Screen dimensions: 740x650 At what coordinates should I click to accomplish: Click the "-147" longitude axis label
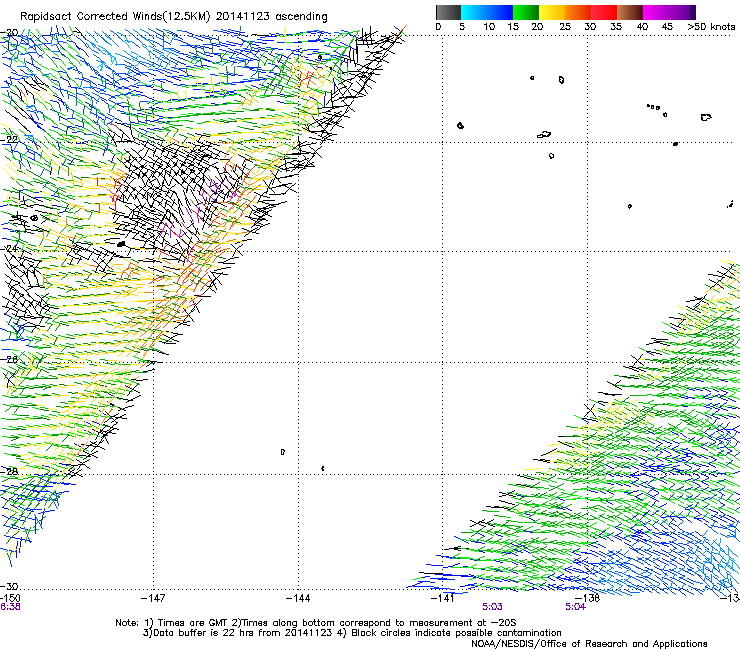[x=153, y=599]
